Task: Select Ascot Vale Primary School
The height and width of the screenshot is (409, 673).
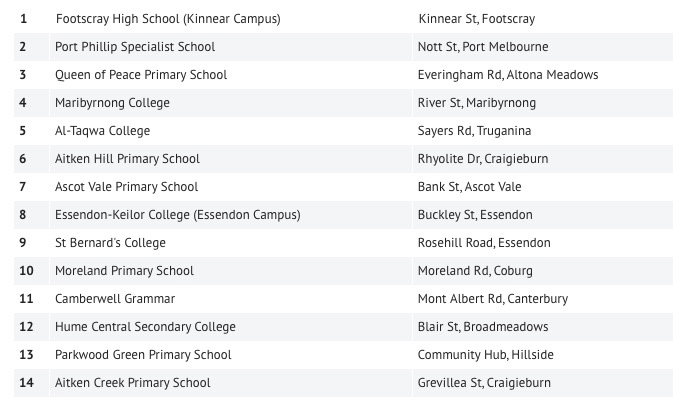Action: tap(126, 187)
